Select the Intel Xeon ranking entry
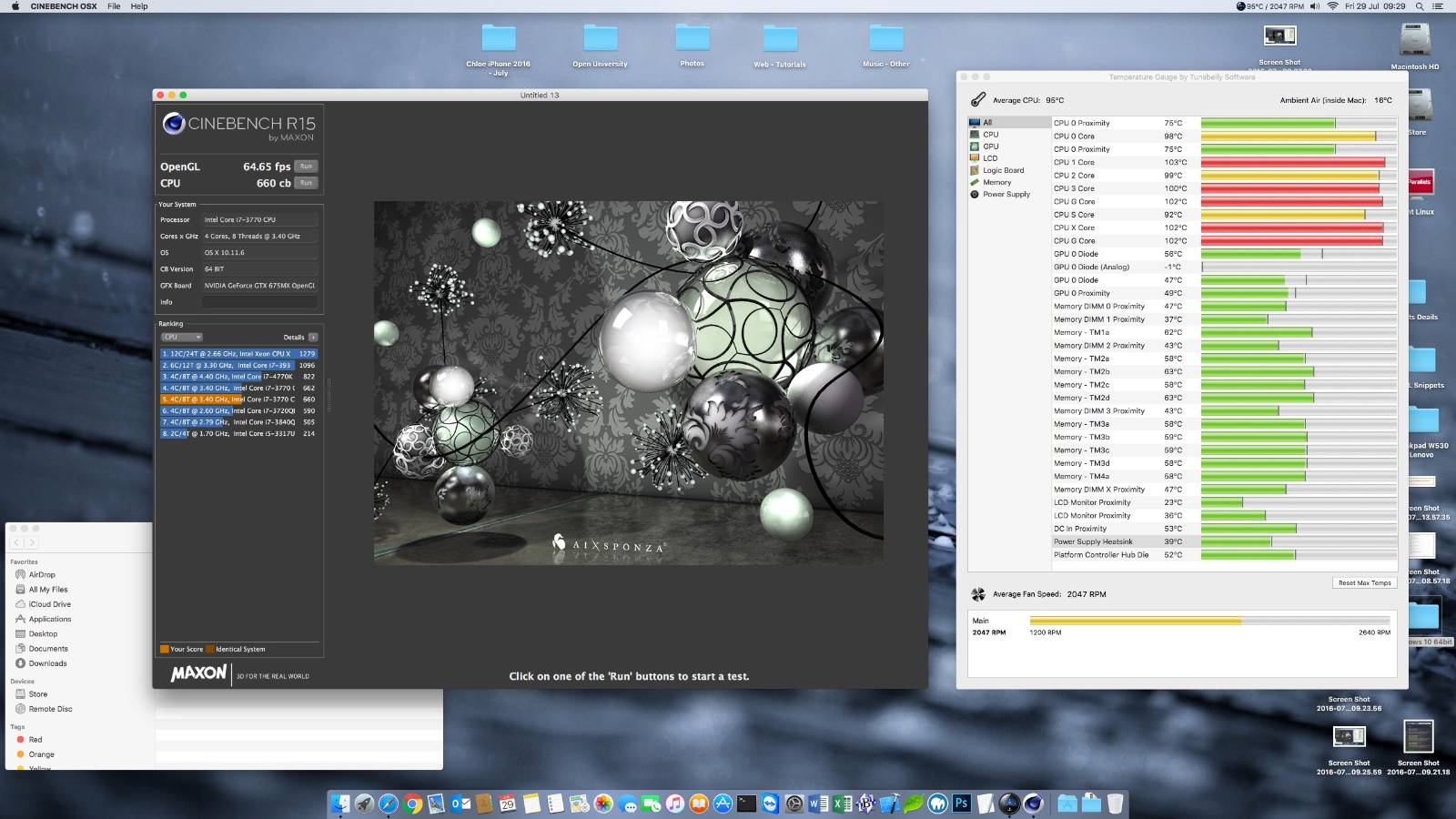The image size is (1456, 819). tap(238, 354)
